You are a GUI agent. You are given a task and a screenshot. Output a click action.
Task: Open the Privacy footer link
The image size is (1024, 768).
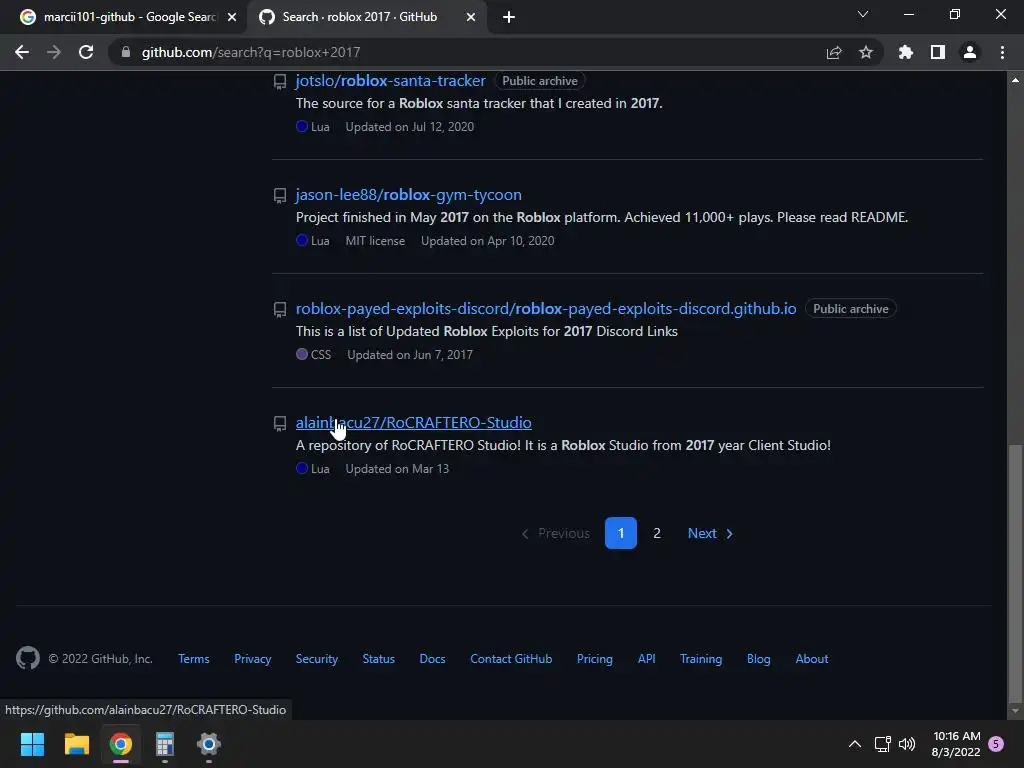pyautogui.click(x=252, y=659)
